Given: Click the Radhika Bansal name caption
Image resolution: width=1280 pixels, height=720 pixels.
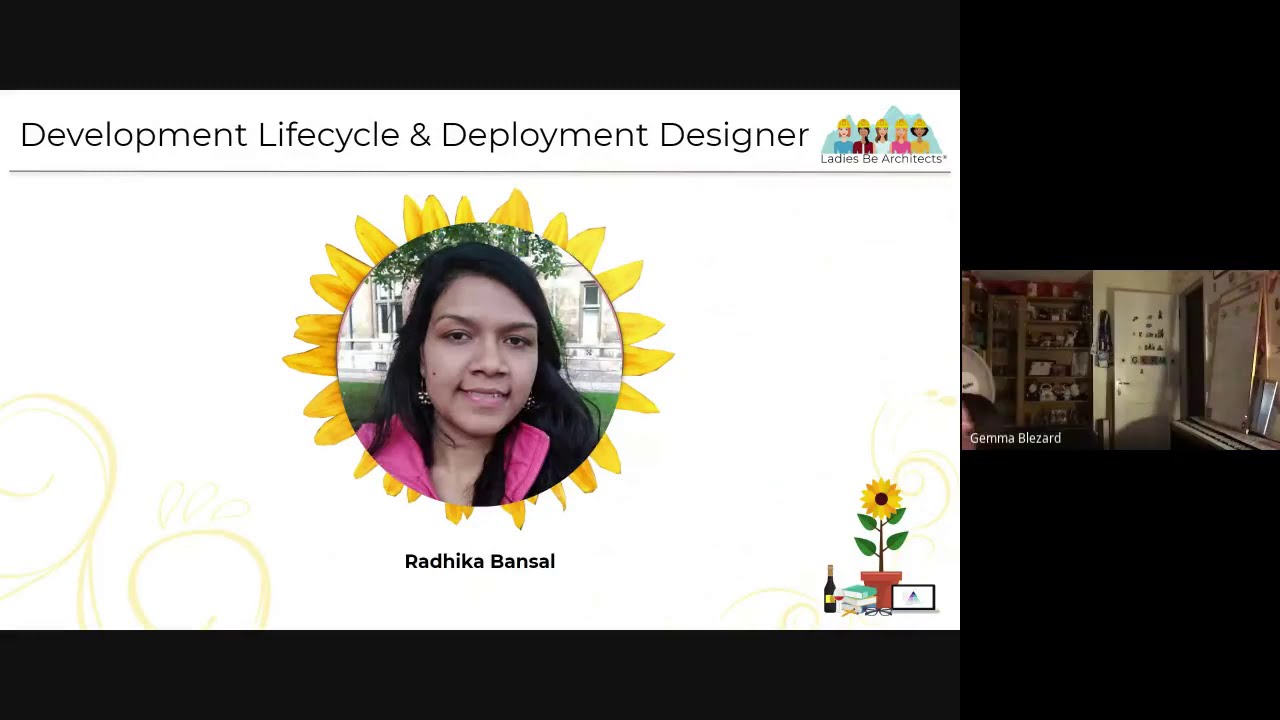Looking at the screenshot, I should coord(479,562).
